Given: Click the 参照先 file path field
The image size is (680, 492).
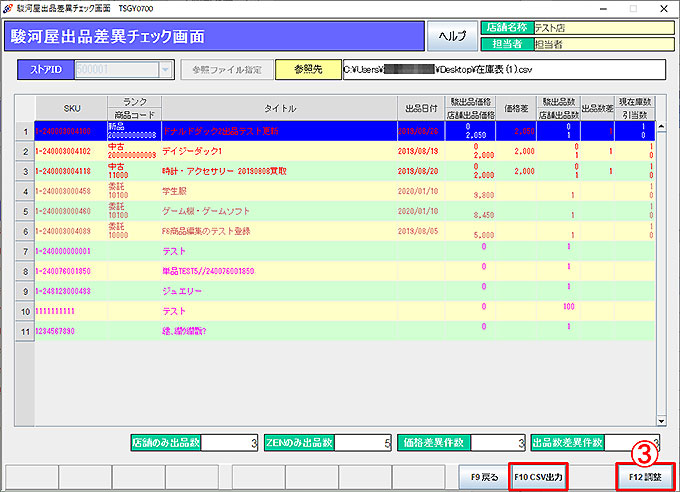Looking at the screenshot, I should pos(501,70).
